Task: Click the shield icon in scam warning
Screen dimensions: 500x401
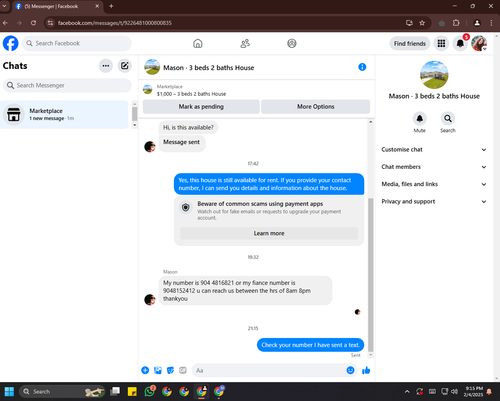Action: [x=186, y=207]
